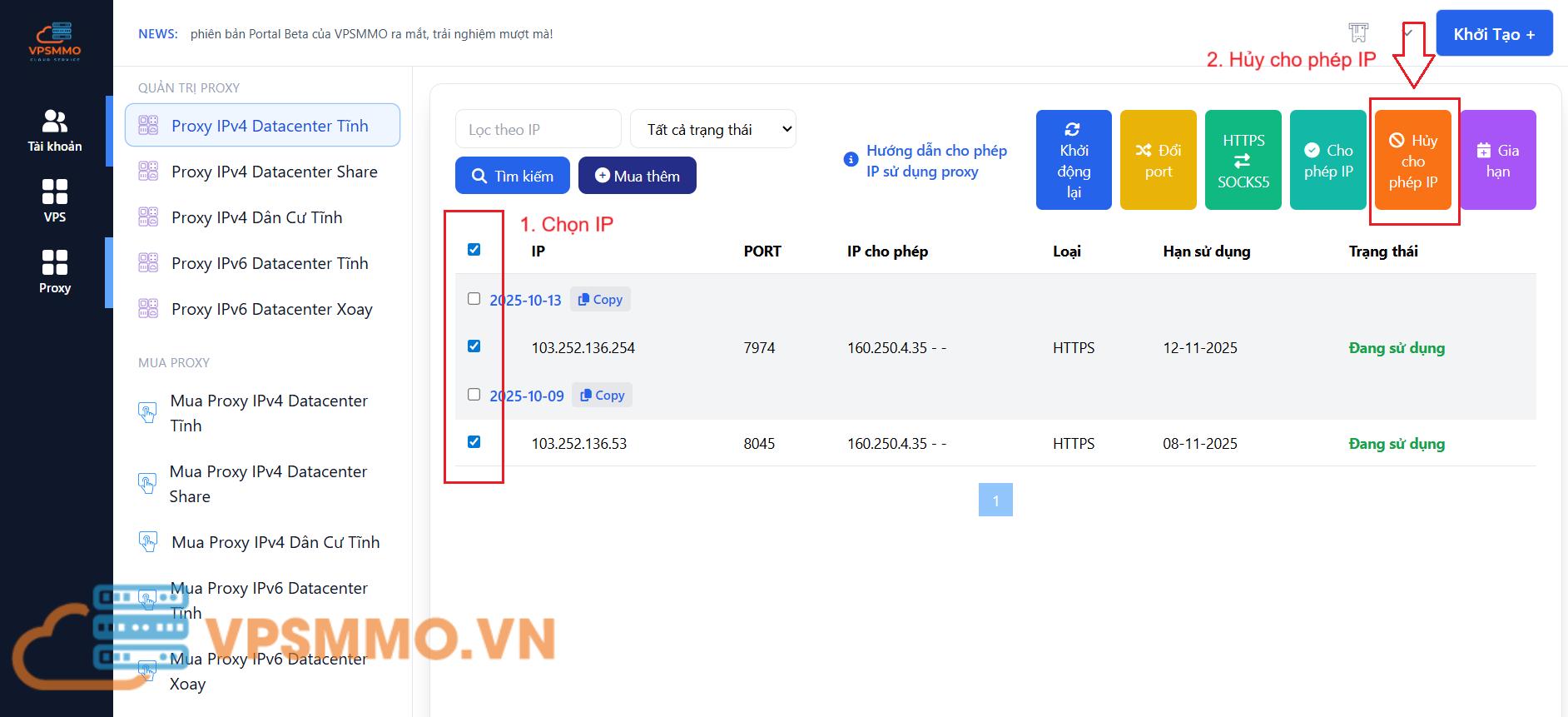Go to Proxy IPv6 Datacenter Xoay
This screenshot has width=1568, height=717.
pyautogui.click(x=271, y=309)
